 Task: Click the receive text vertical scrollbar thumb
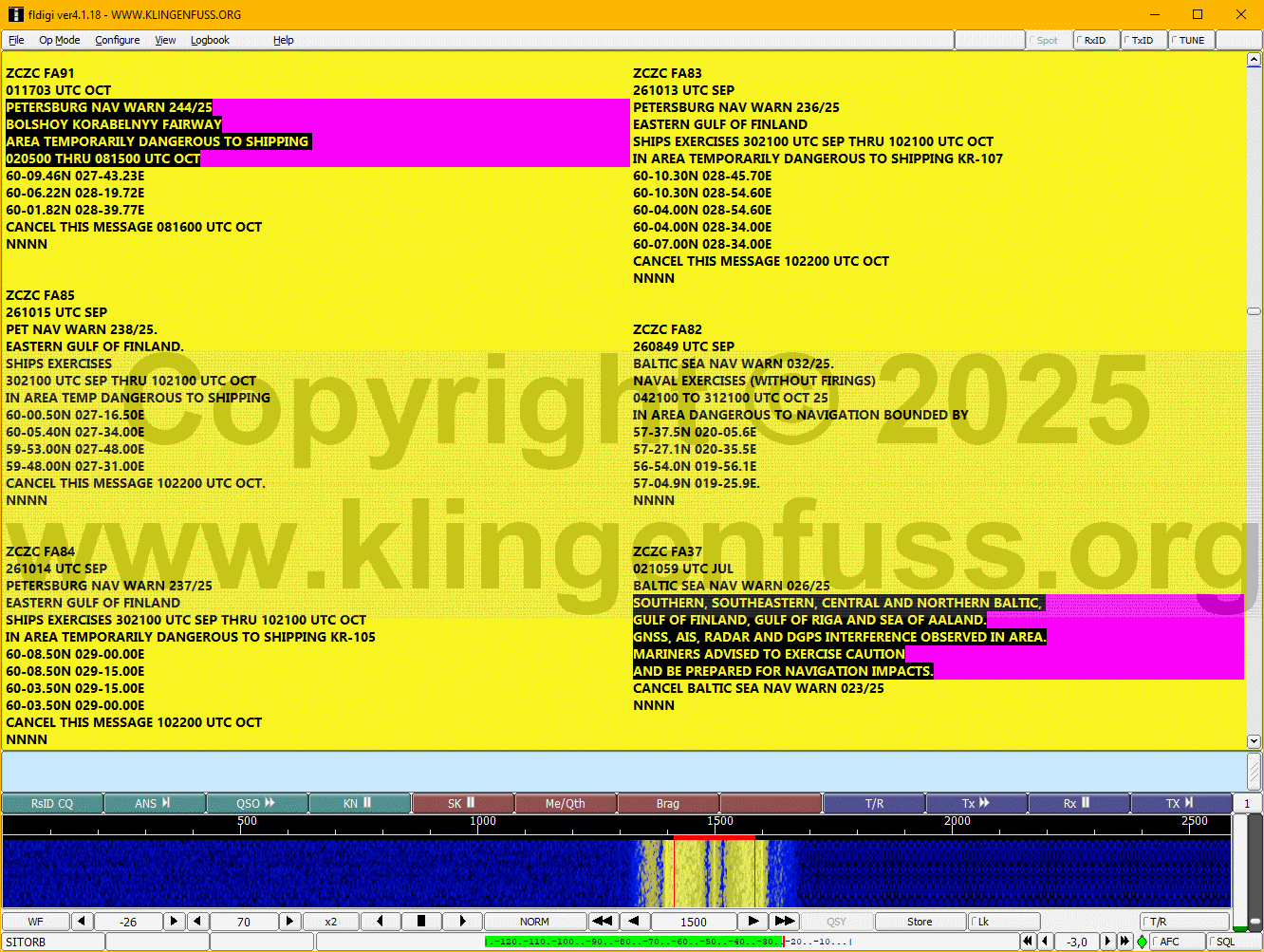coord(1254,311)
